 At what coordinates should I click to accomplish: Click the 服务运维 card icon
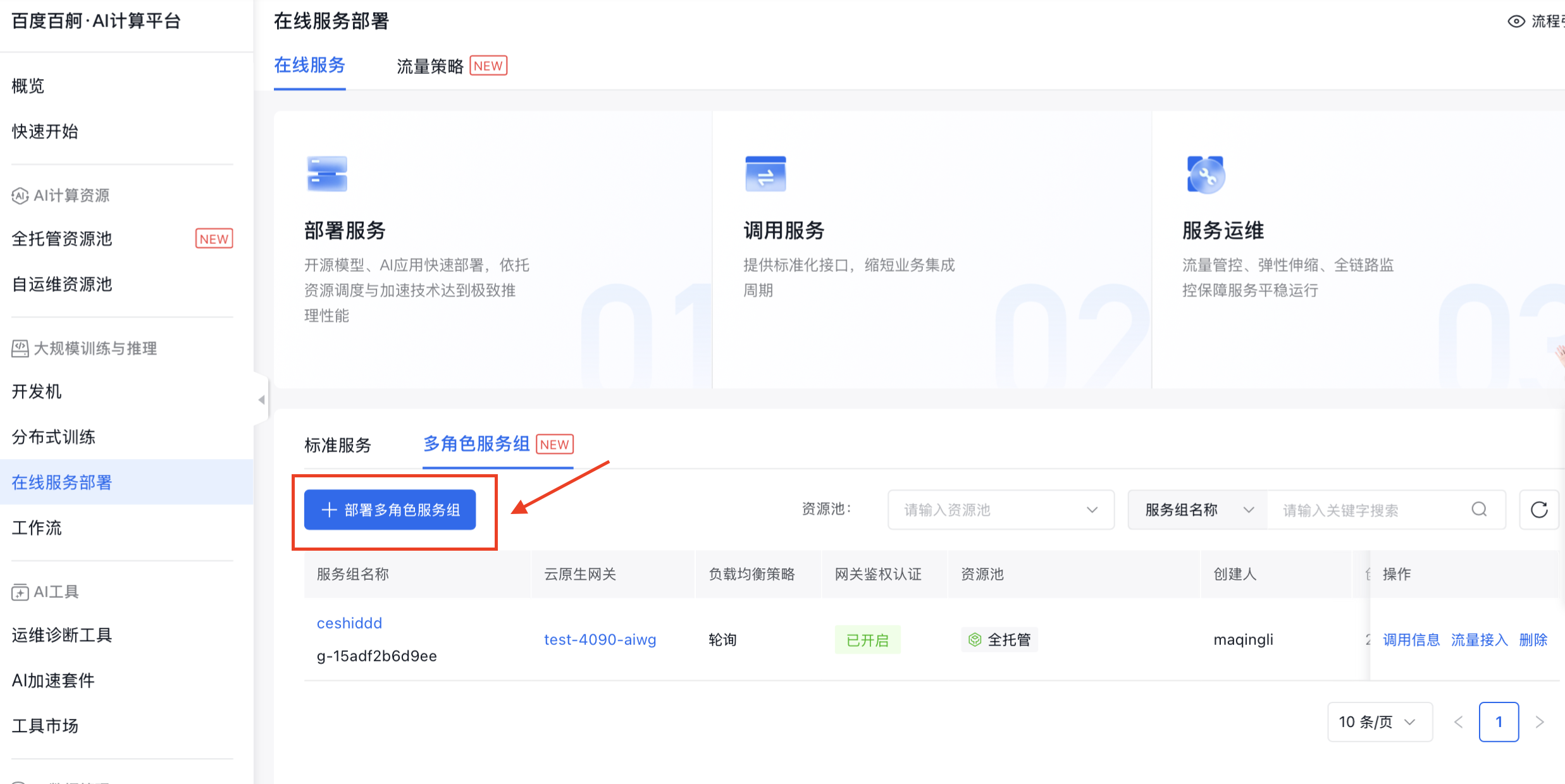(1205, 175)
